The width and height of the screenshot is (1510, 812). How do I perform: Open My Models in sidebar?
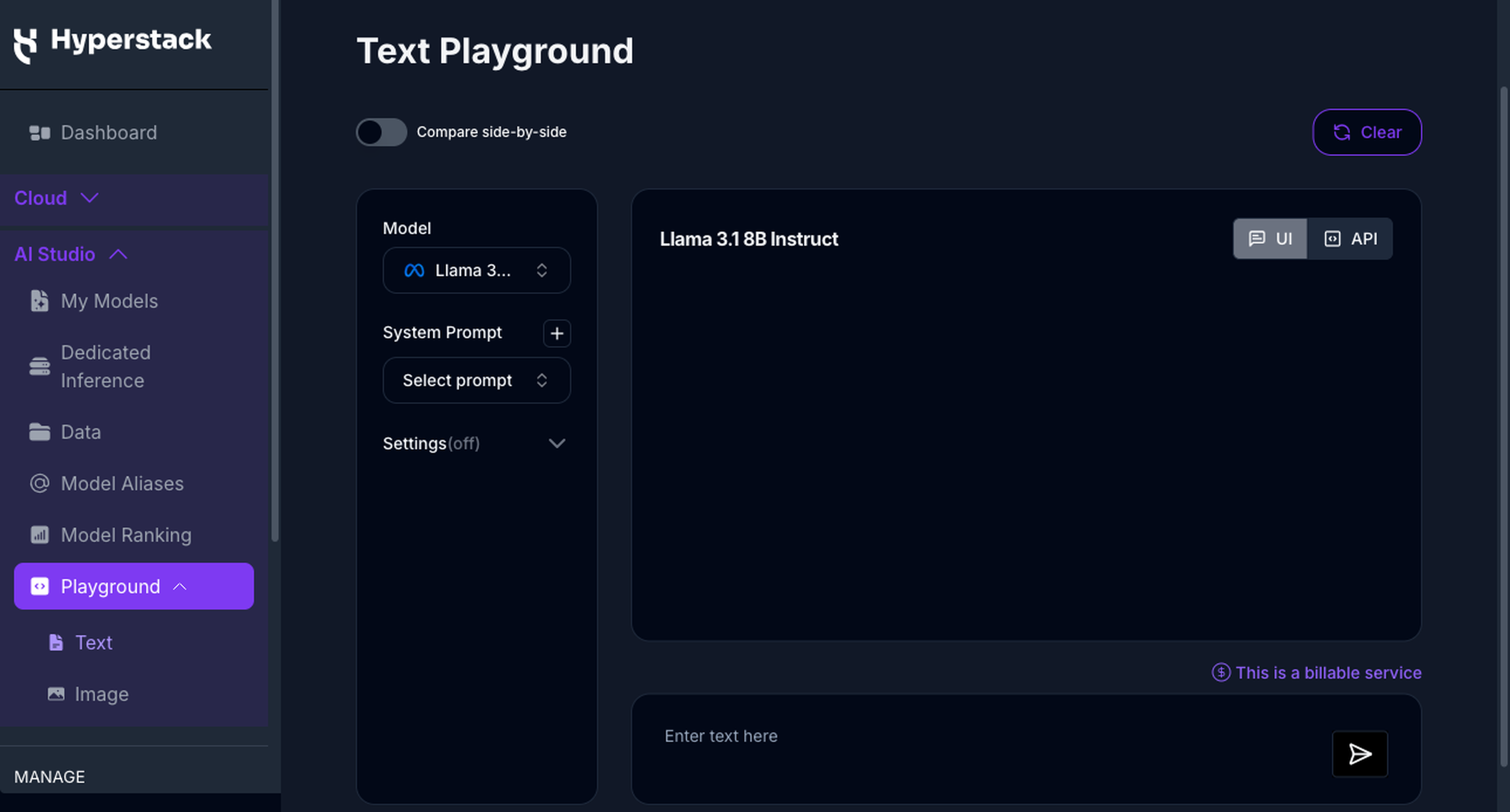109,301
